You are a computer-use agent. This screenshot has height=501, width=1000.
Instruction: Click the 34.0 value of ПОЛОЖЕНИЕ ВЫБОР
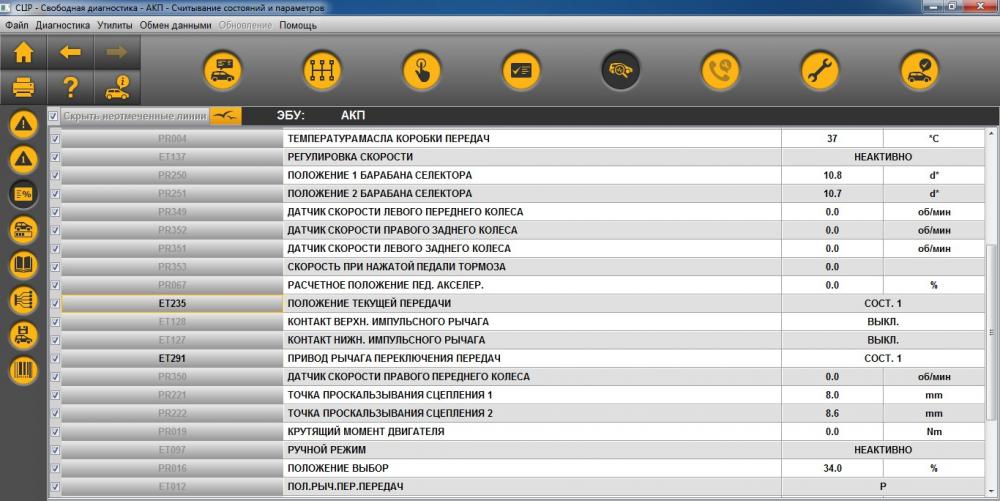tap(832, 468)
